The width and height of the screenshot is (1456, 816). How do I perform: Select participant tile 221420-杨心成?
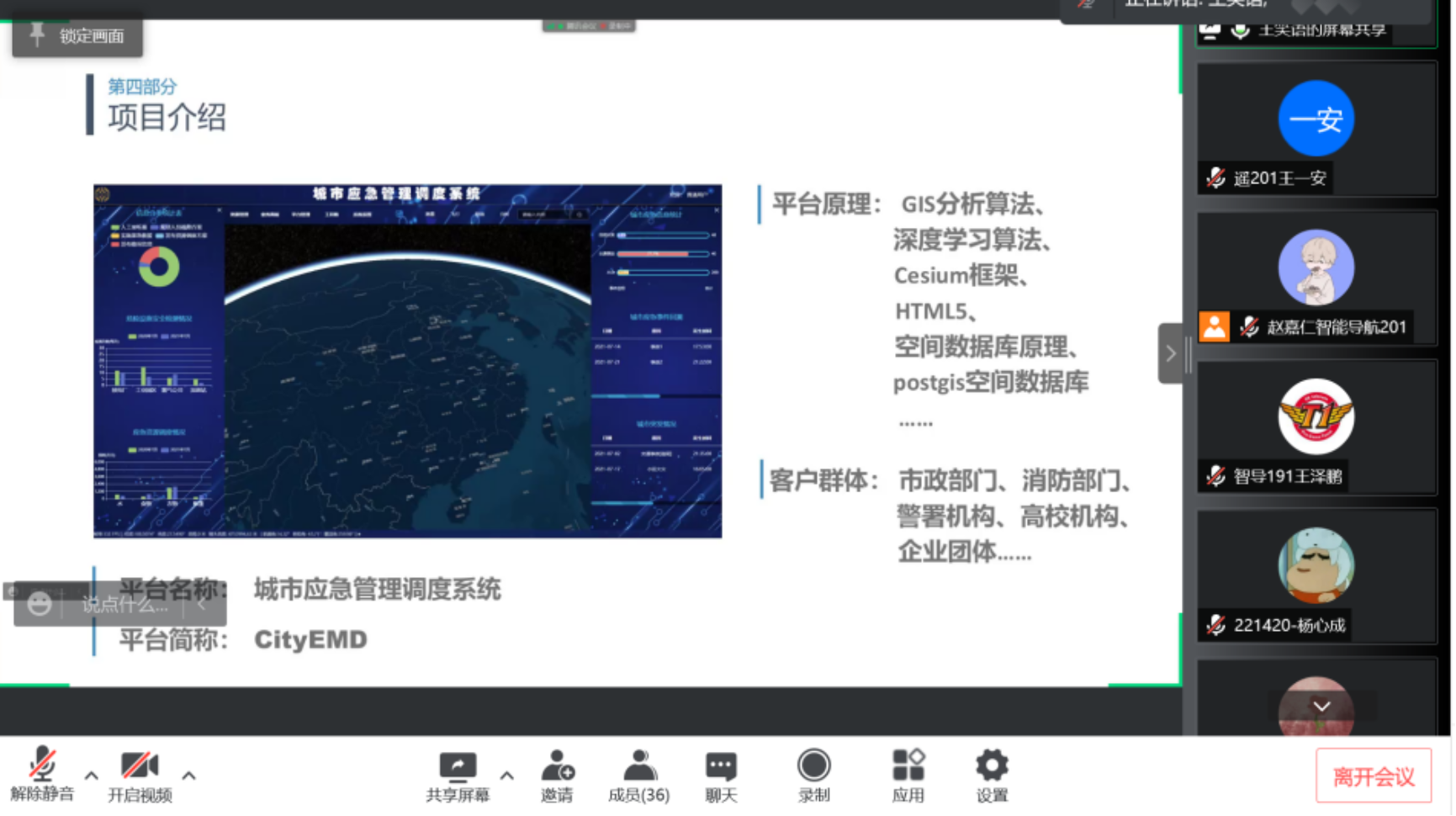pyautogui.click(x=1316, y=576)
